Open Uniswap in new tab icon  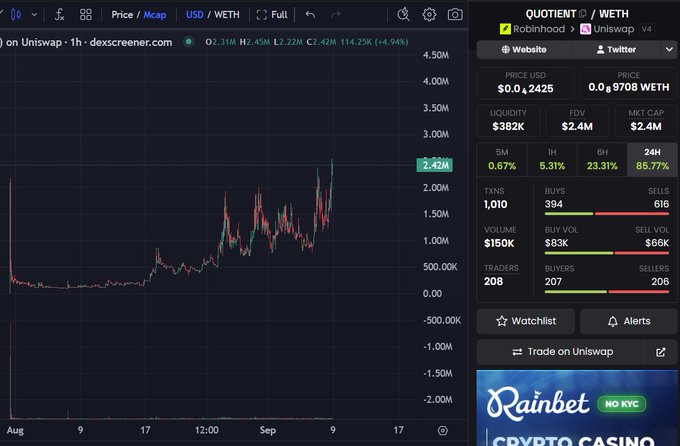pos(660,352)
